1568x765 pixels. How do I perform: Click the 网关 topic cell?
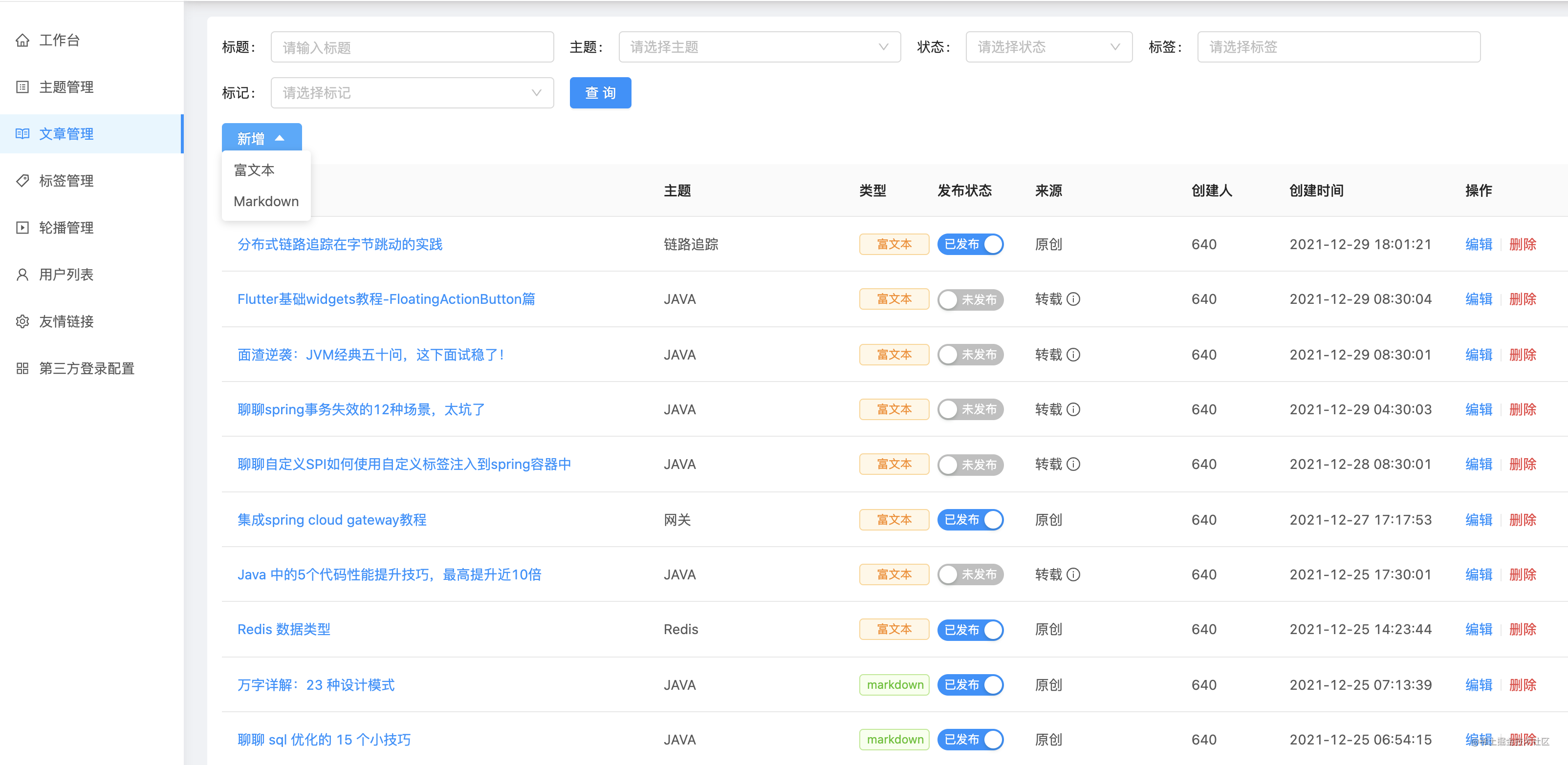coord(677,520)
